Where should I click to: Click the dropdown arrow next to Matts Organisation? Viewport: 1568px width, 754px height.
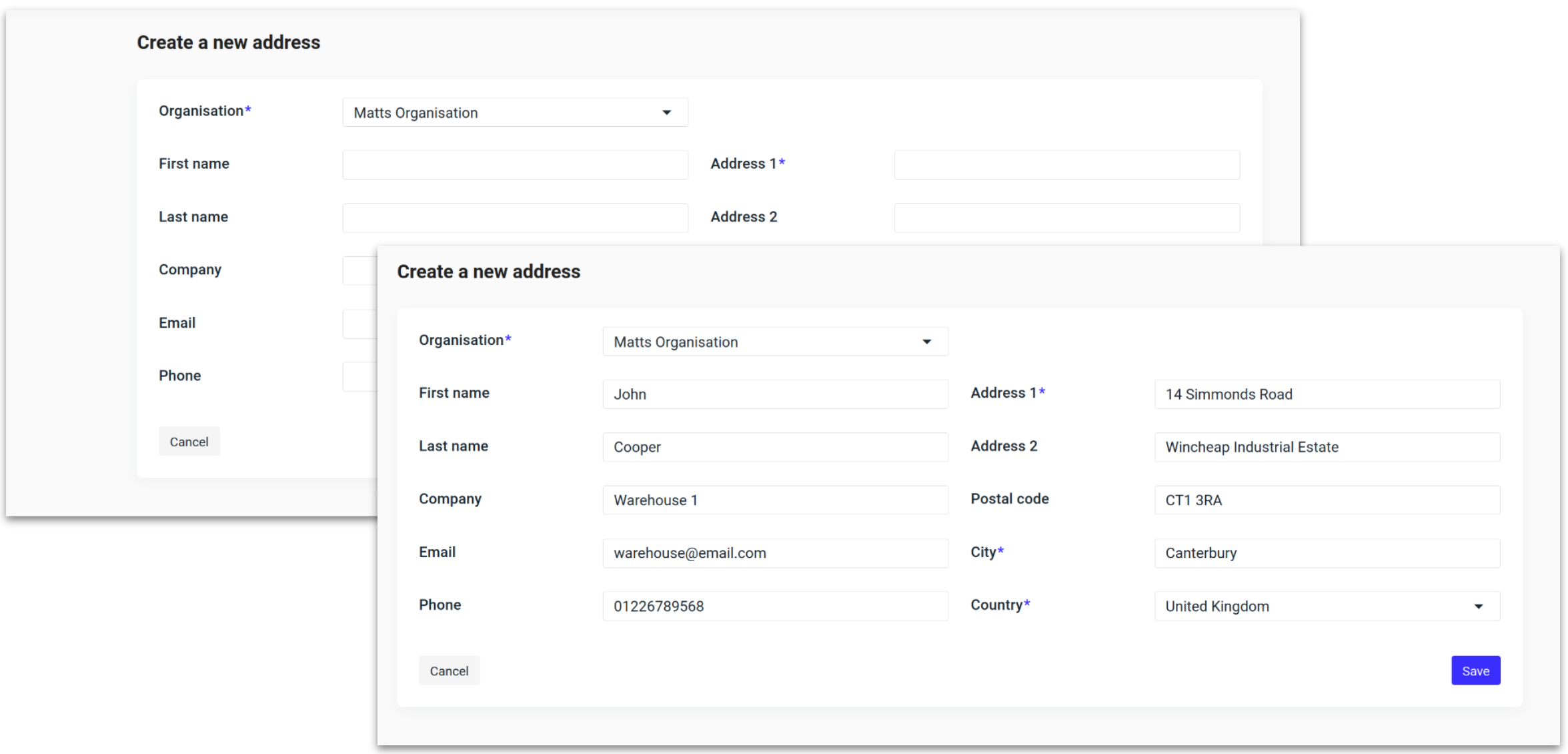coord(926,341)
